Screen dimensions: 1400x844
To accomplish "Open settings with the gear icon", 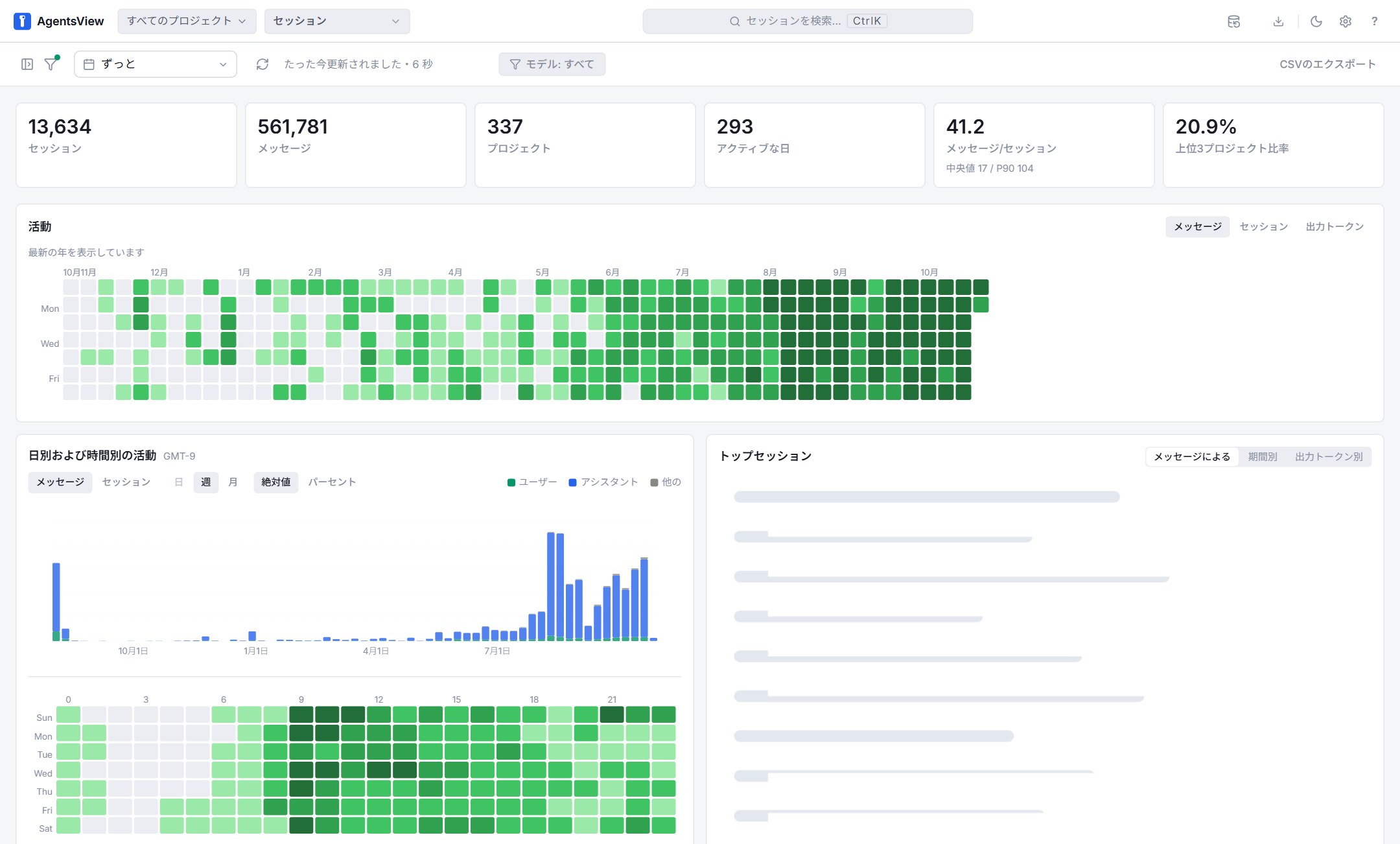I will pyautogui.click(x=1346, y=21).
